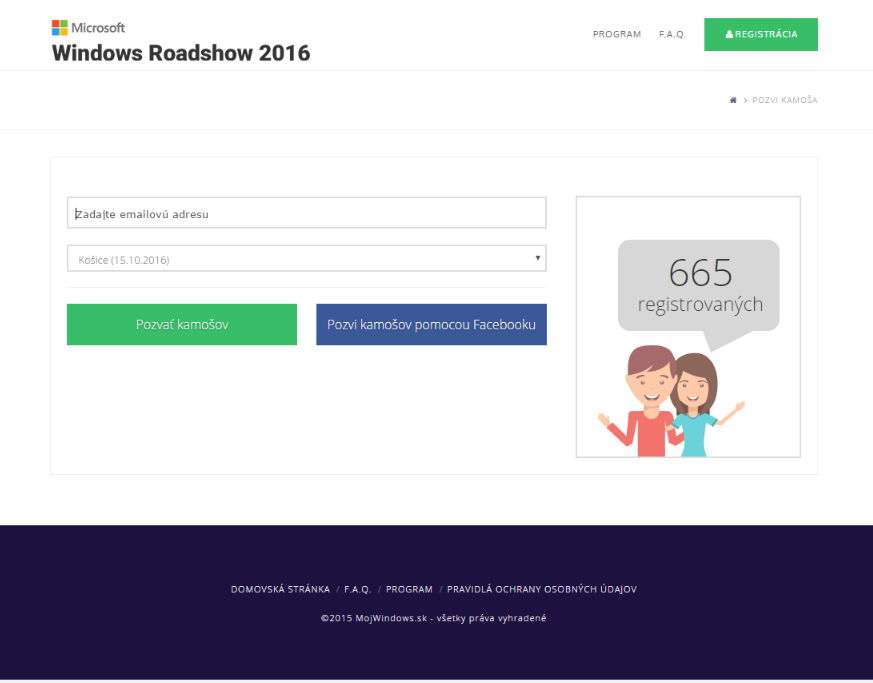Click the Microsoft logo in header
873x683 pixels.
coord(88,27)
